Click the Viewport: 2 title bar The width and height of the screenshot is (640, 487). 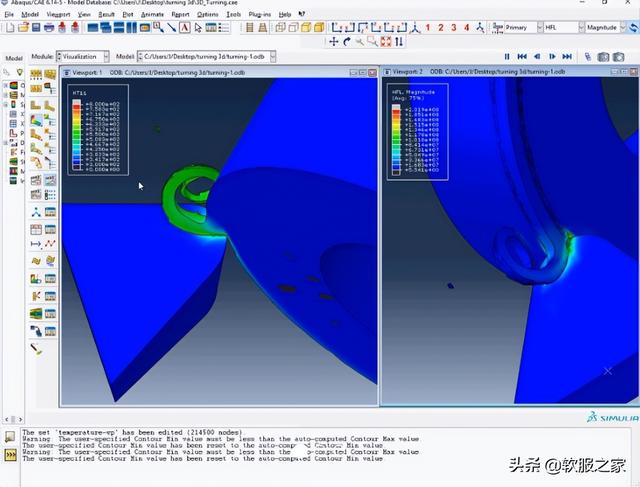point(509,72)
